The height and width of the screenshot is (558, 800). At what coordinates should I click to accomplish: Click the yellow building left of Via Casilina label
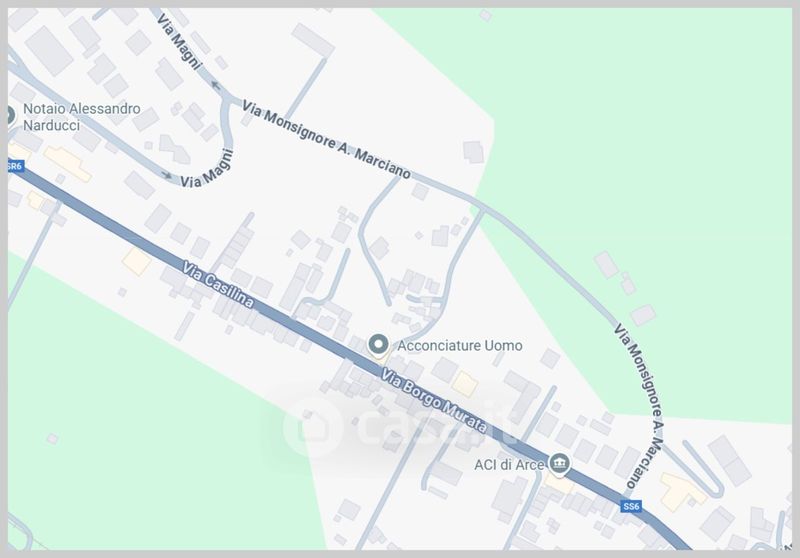(137, 261)
